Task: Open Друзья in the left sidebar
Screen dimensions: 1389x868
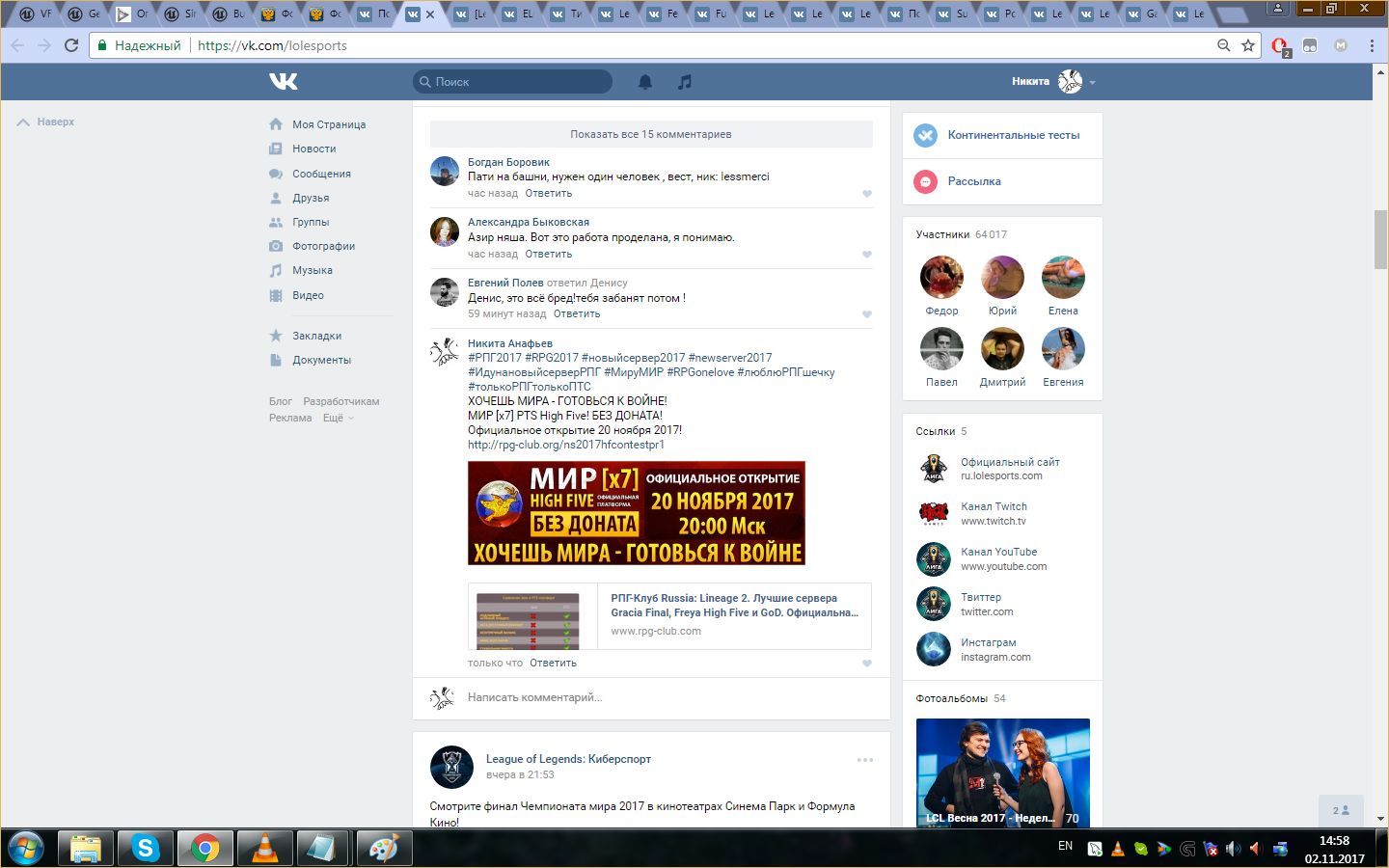Action: click(311, 198)
